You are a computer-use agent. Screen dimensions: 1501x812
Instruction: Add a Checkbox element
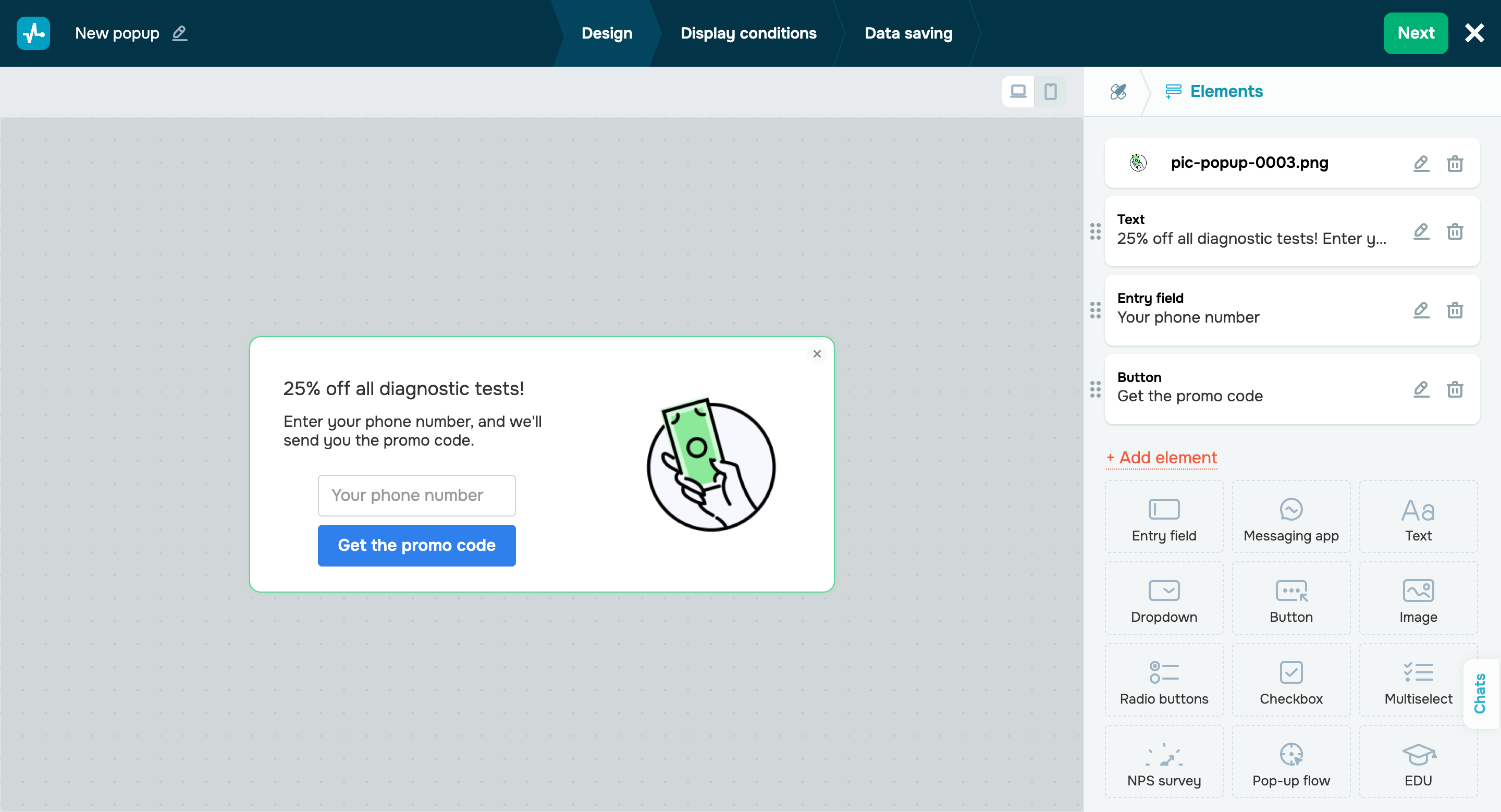coord(1290,680)
